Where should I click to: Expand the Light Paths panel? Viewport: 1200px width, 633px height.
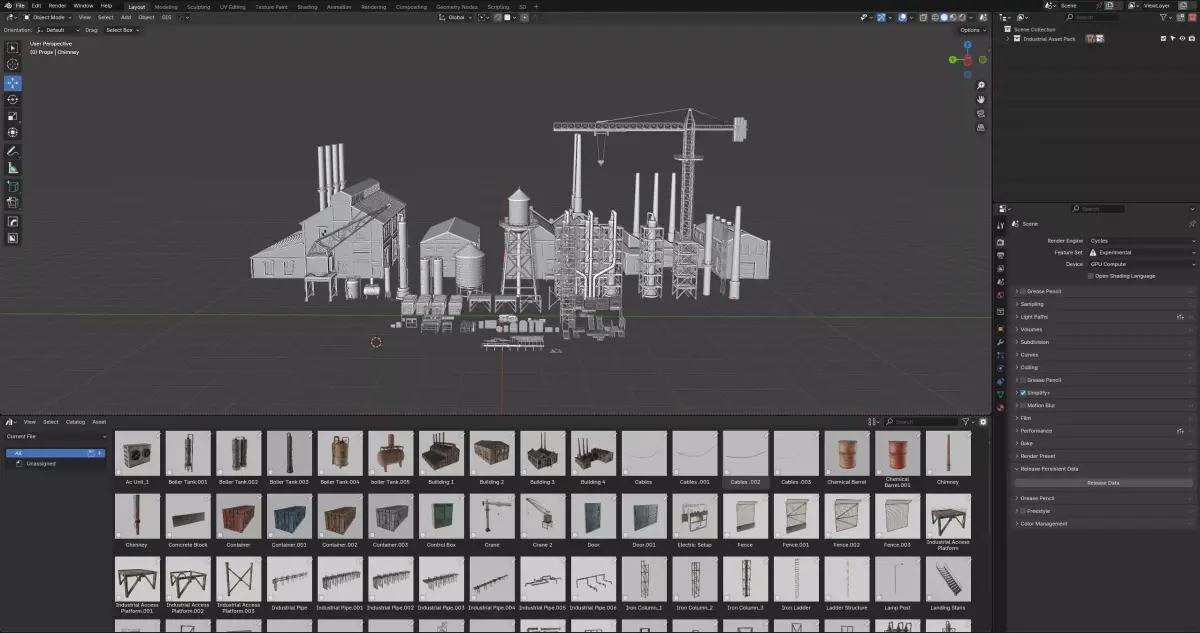1105,317
